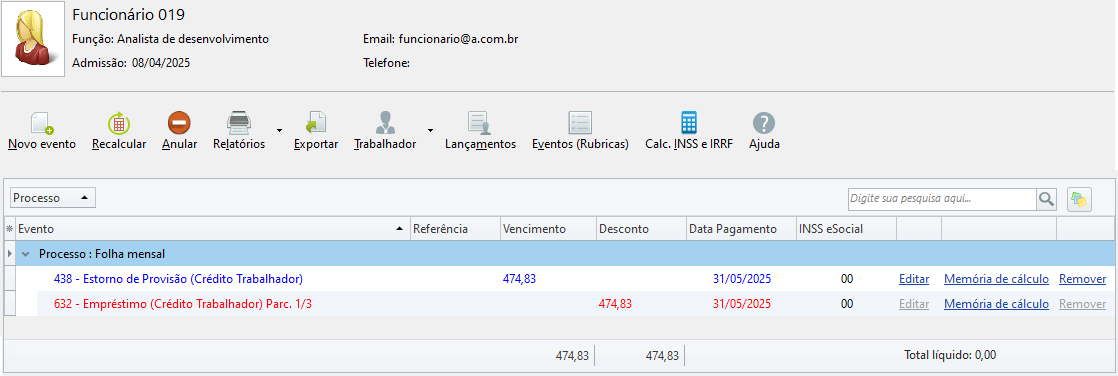Click Funcionário 019 name heading
The width and height of the screenshot is (1118, 376).
[128, 15]
